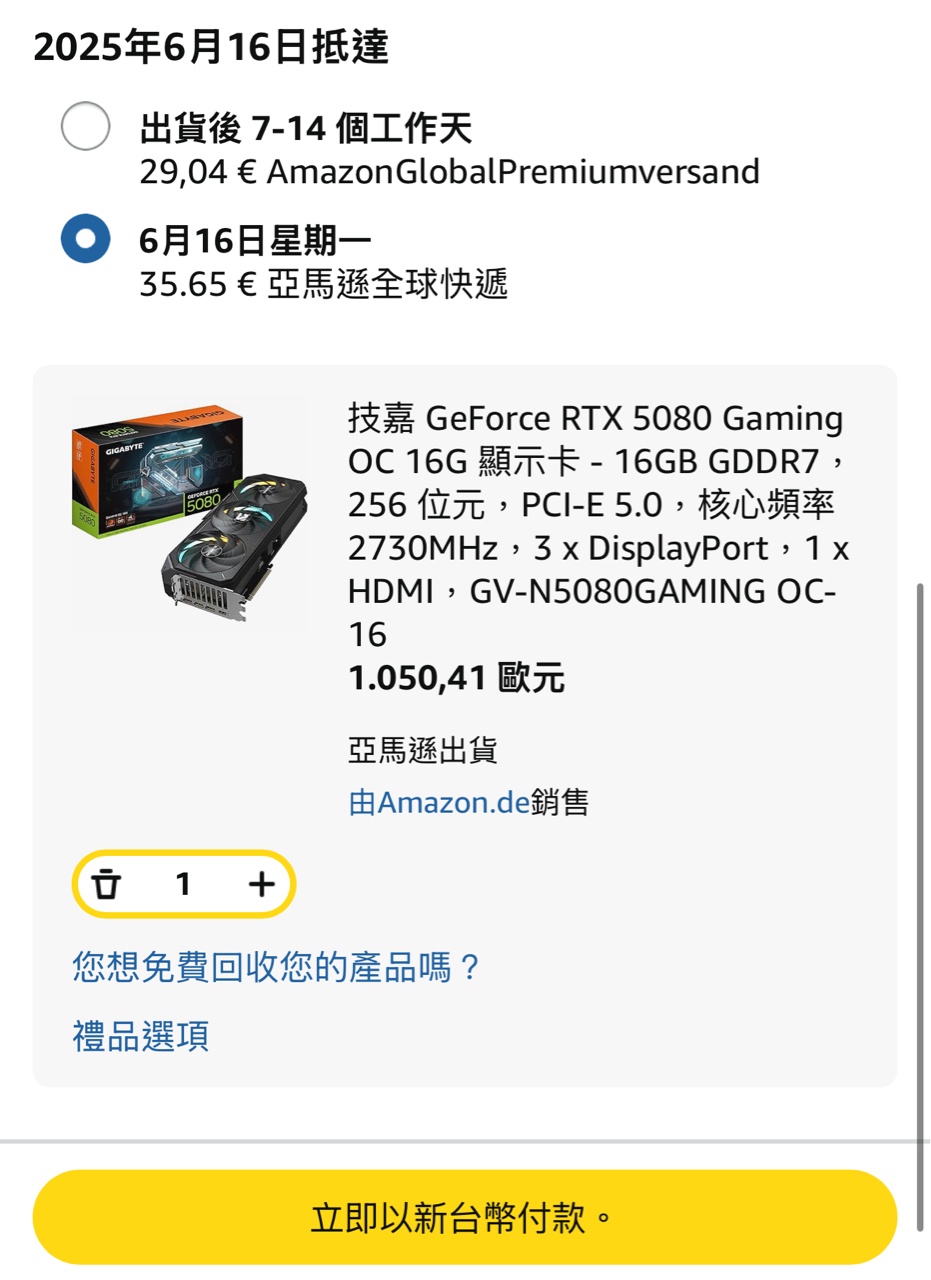Tap the 6月16日星期一 option label
This screenshot has width=931, height=1280.
[x=255, y=240]
